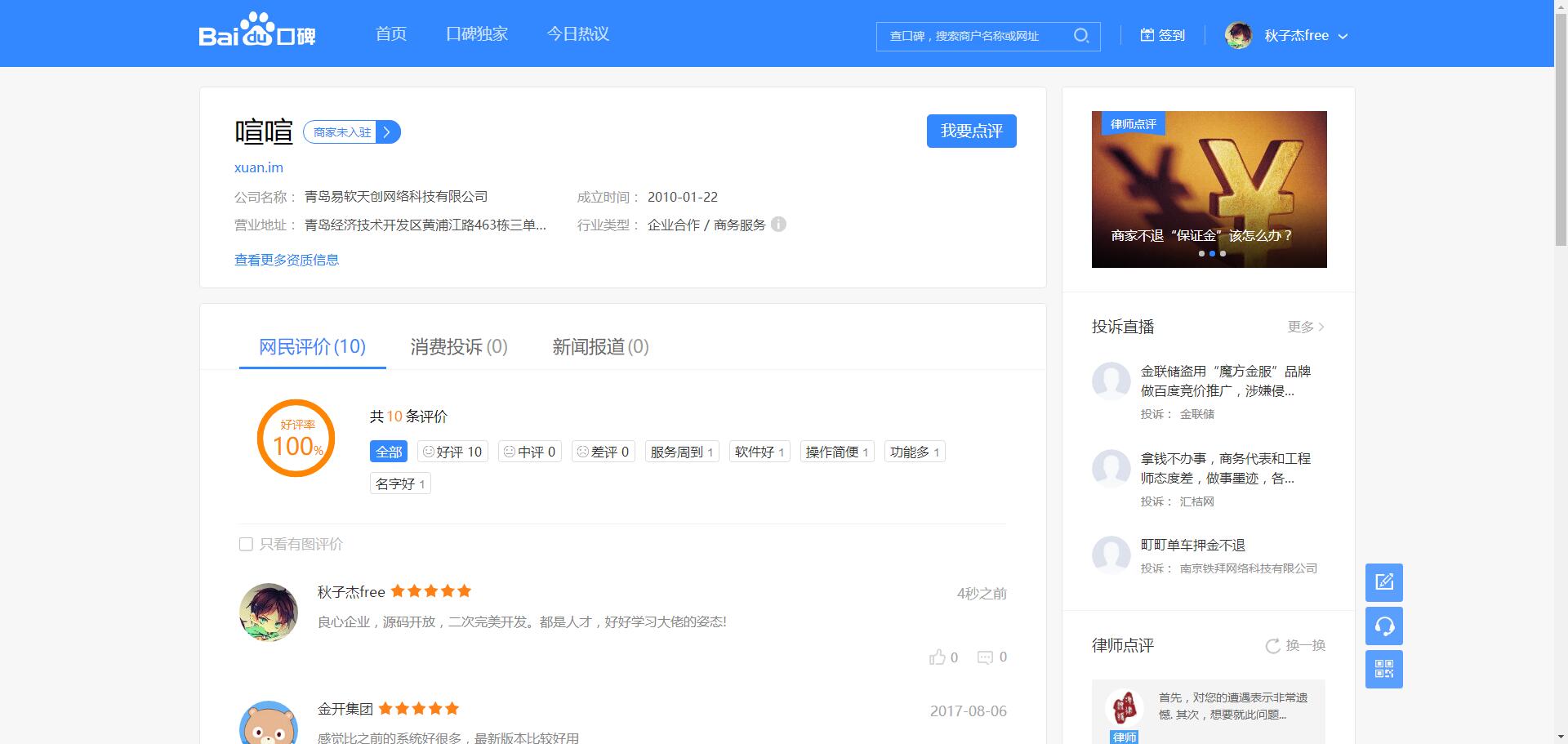Click the floating QR code icon
1568x744 pixels.
(1384, 670)
